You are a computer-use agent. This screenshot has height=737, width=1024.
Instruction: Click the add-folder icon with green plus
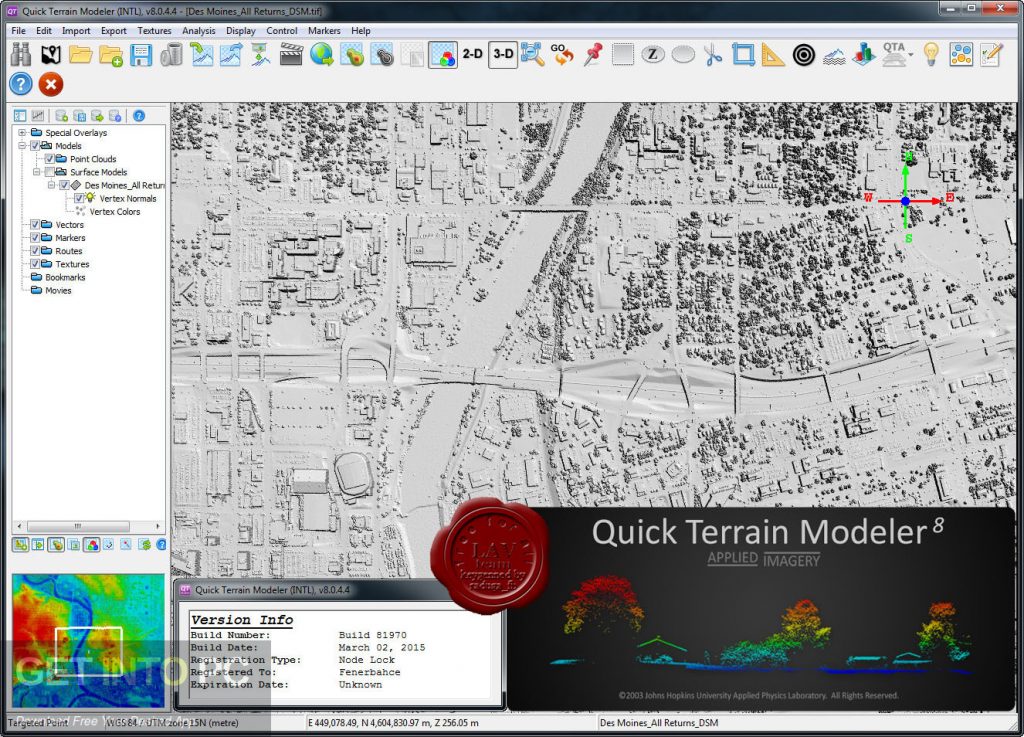point(111,55)
